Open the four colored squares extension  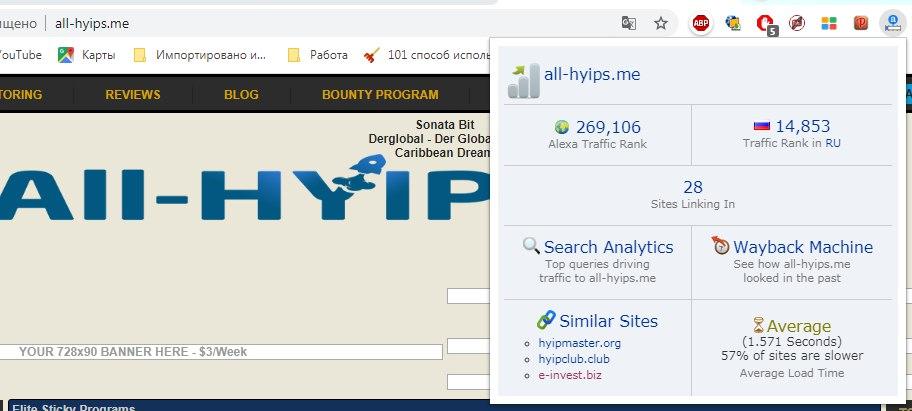828,23
